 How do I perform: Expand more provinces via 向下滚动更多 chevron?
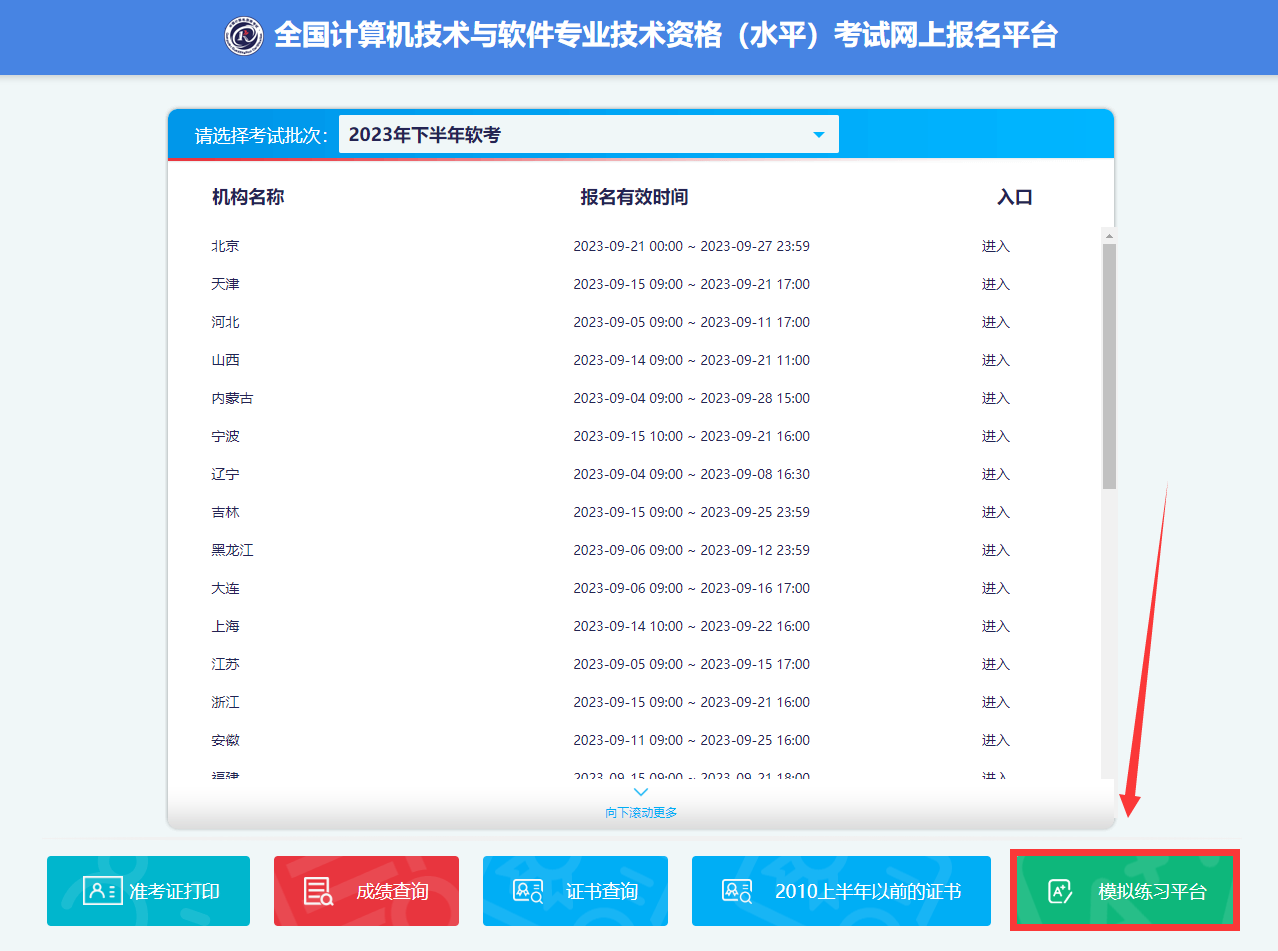[x=640, y=791]
